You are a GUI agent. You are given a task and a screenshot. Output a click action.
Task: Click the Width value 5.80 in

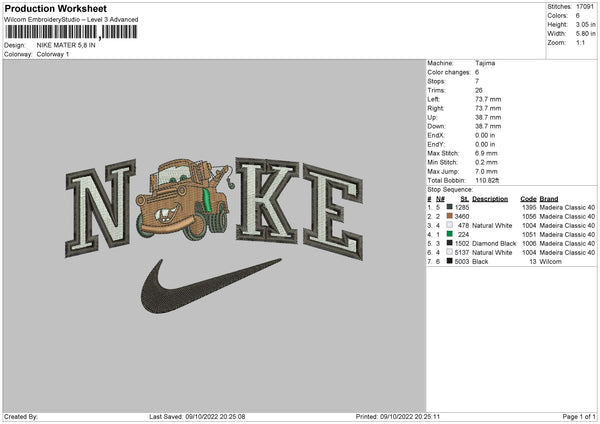pos(585,34)
